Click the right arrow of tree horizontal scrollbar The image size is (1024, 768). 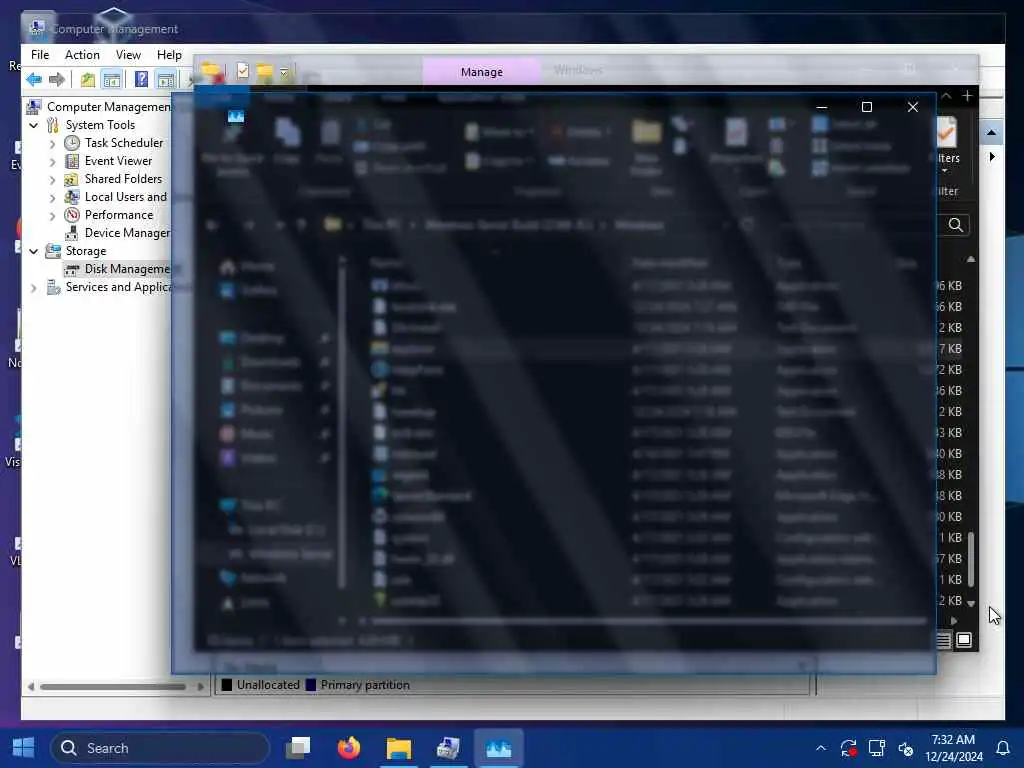[x=200, y=686]
